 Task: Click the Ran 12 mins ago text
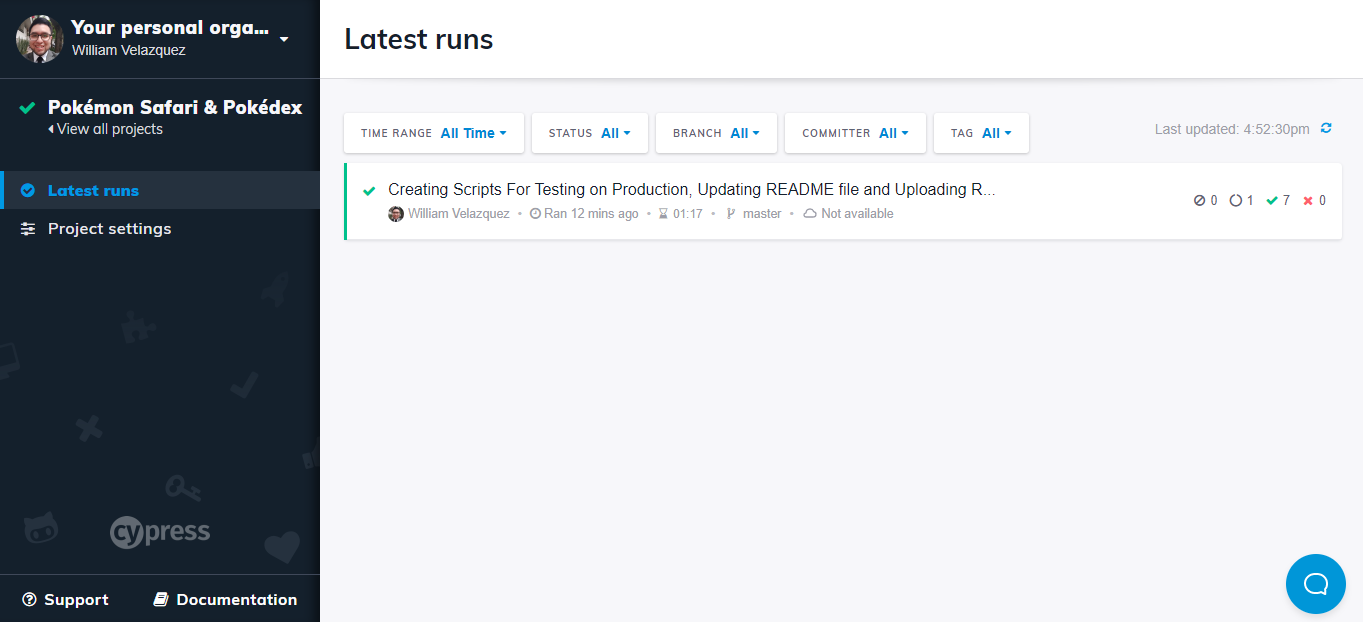[x=591, y=214]
